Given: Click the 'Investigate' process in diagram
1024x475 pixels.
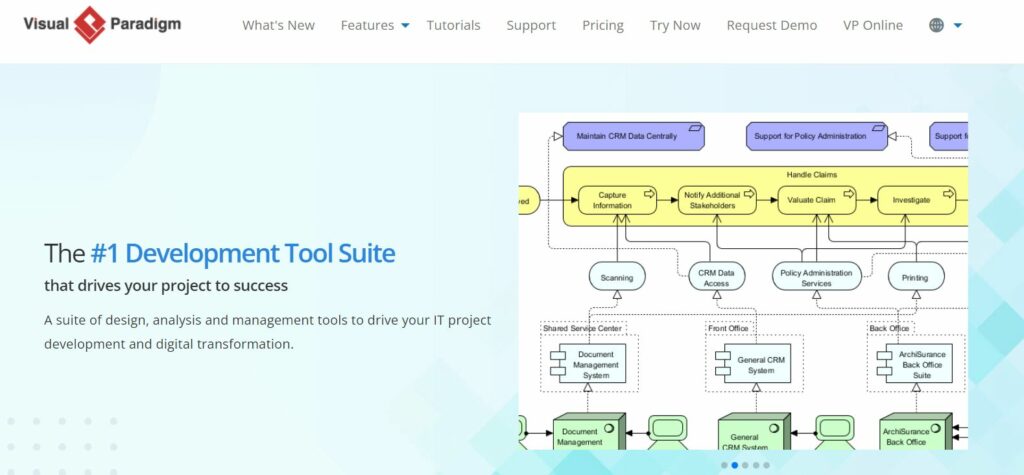Looking at the screenshot, I should pyautogui.click(x=916, y=200).
